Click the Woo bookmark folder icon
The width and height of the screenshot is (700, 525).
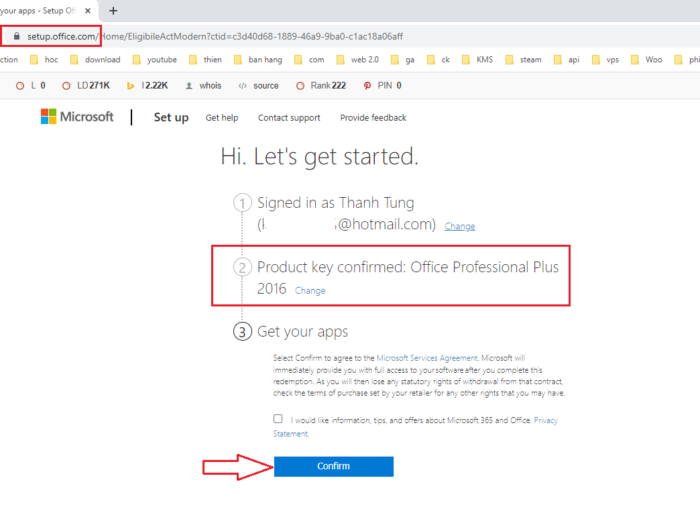635,60
